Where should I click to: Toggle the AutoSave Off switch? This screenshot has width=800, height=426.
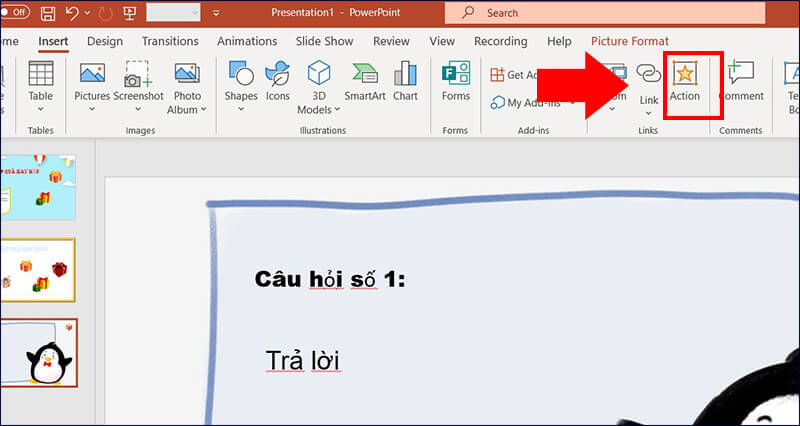tap(15, 13)
